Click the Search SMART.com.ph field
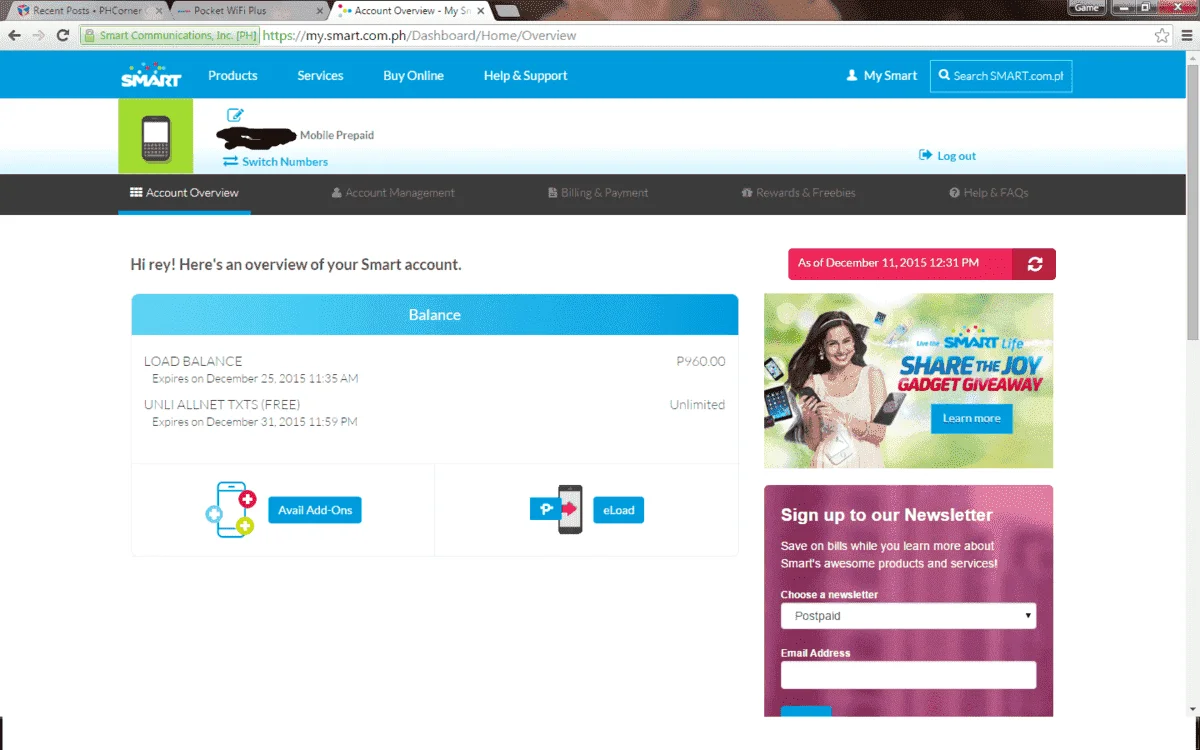Image resolution: width=1200 pixels, height=750 pixels. (x=1001, y=76)
